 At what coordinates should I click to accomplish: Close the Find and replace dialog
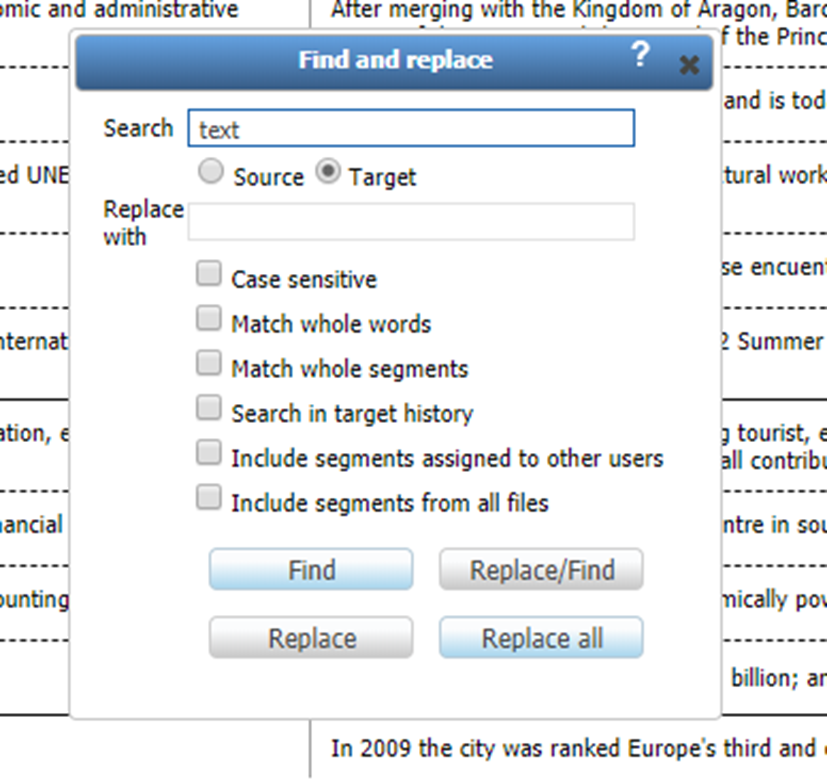point(689,65)
